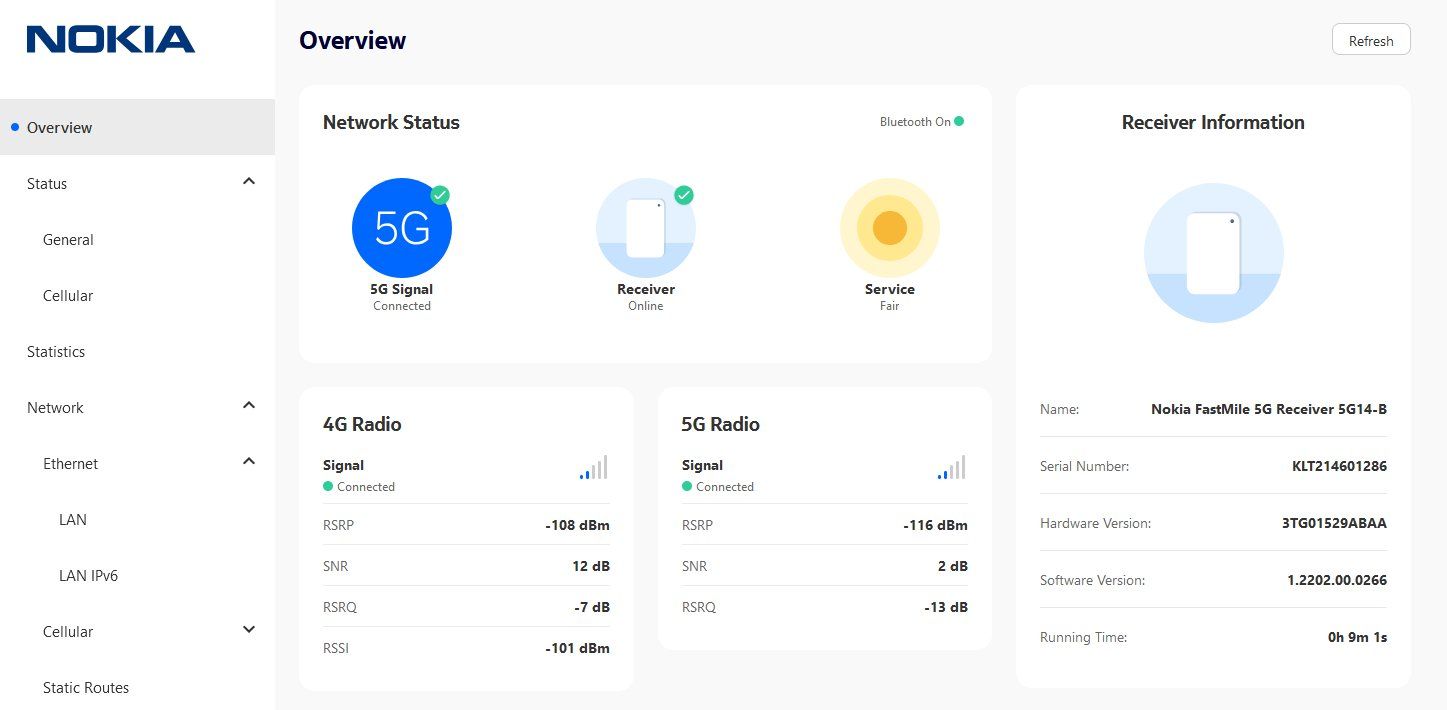Viewport: 1447px width, 710px height.
Task: Click the Serial Number field label
Action: pyautogui.click(x=1084, y=466)
